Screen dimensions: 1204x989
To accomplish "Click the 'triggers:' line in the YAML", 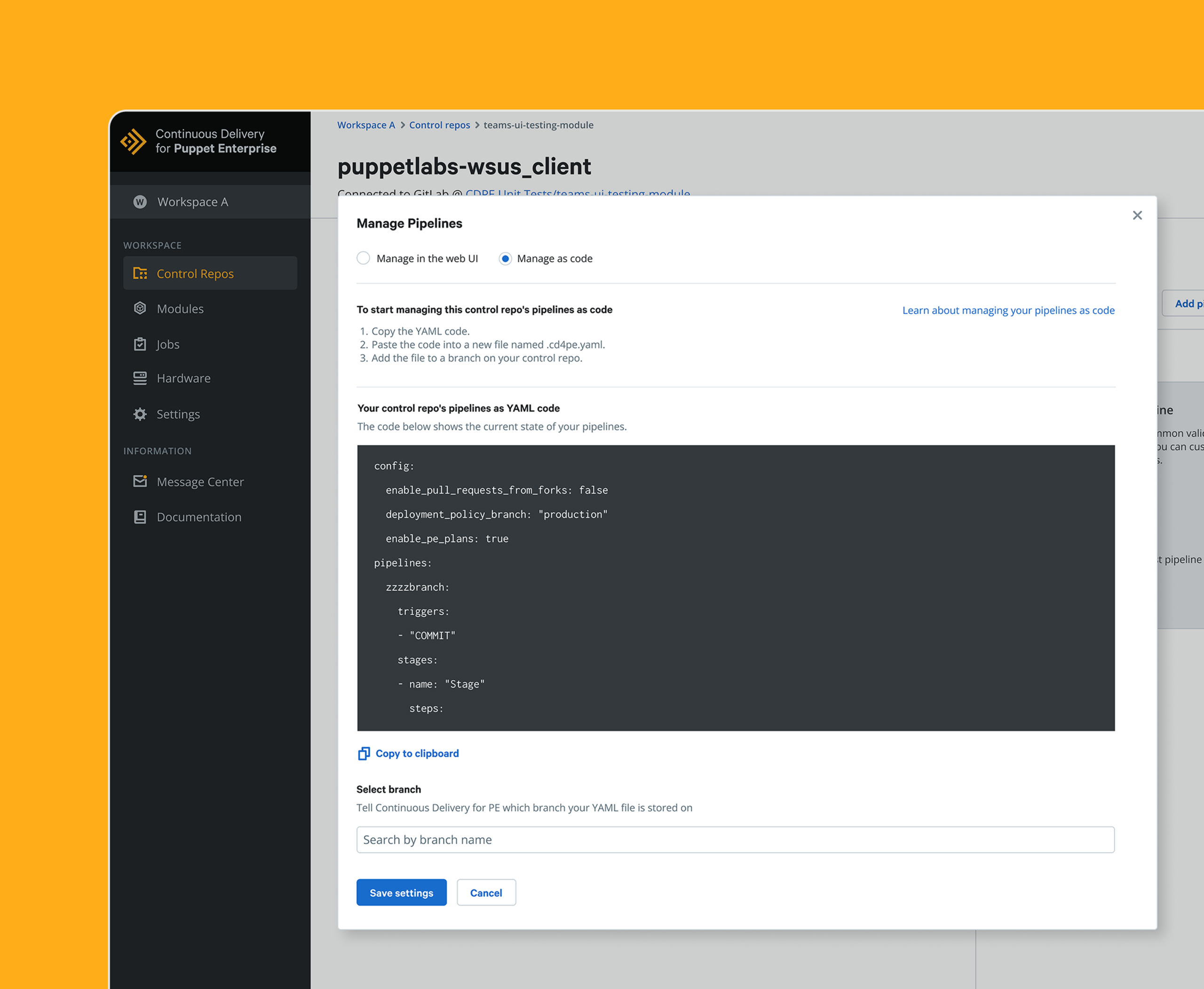I will click(423, 611).
